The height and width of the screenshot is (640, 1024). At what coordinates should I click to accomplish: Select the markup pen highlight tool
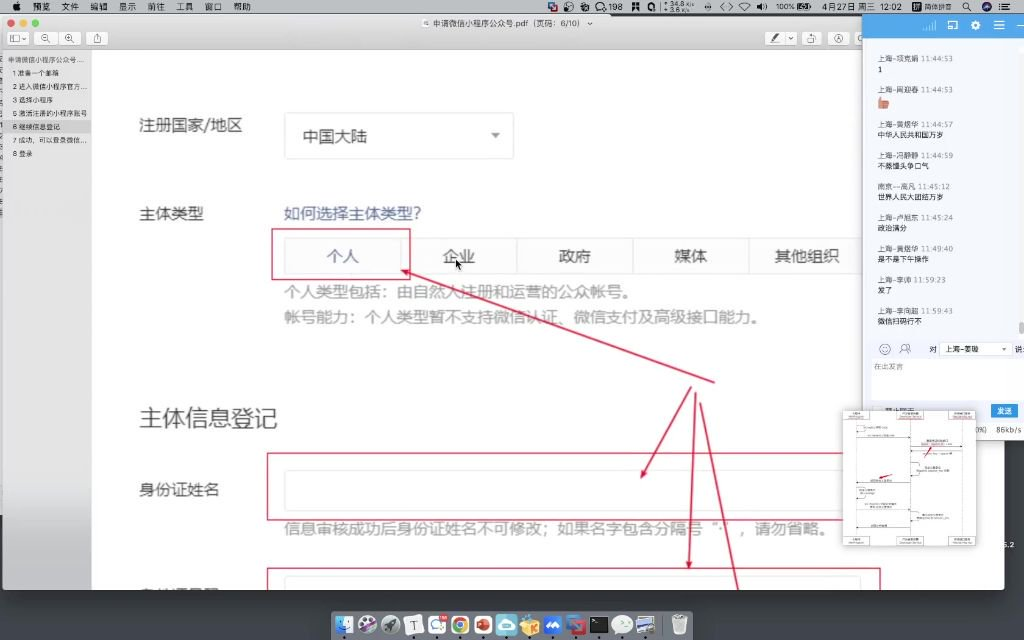pos(775,39)
